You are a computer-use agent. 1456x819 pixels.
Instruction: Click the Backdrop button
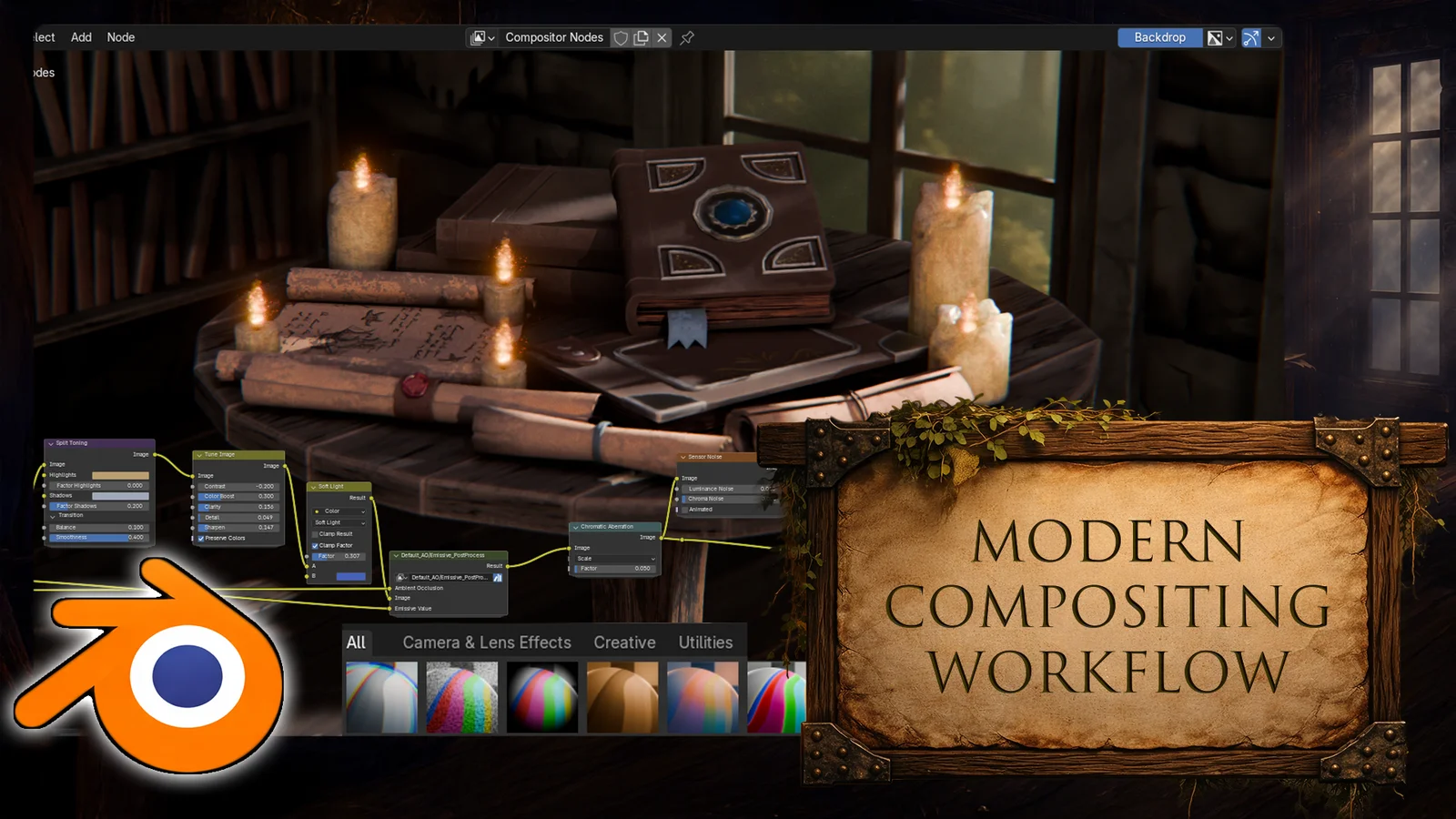[1159, 37]
